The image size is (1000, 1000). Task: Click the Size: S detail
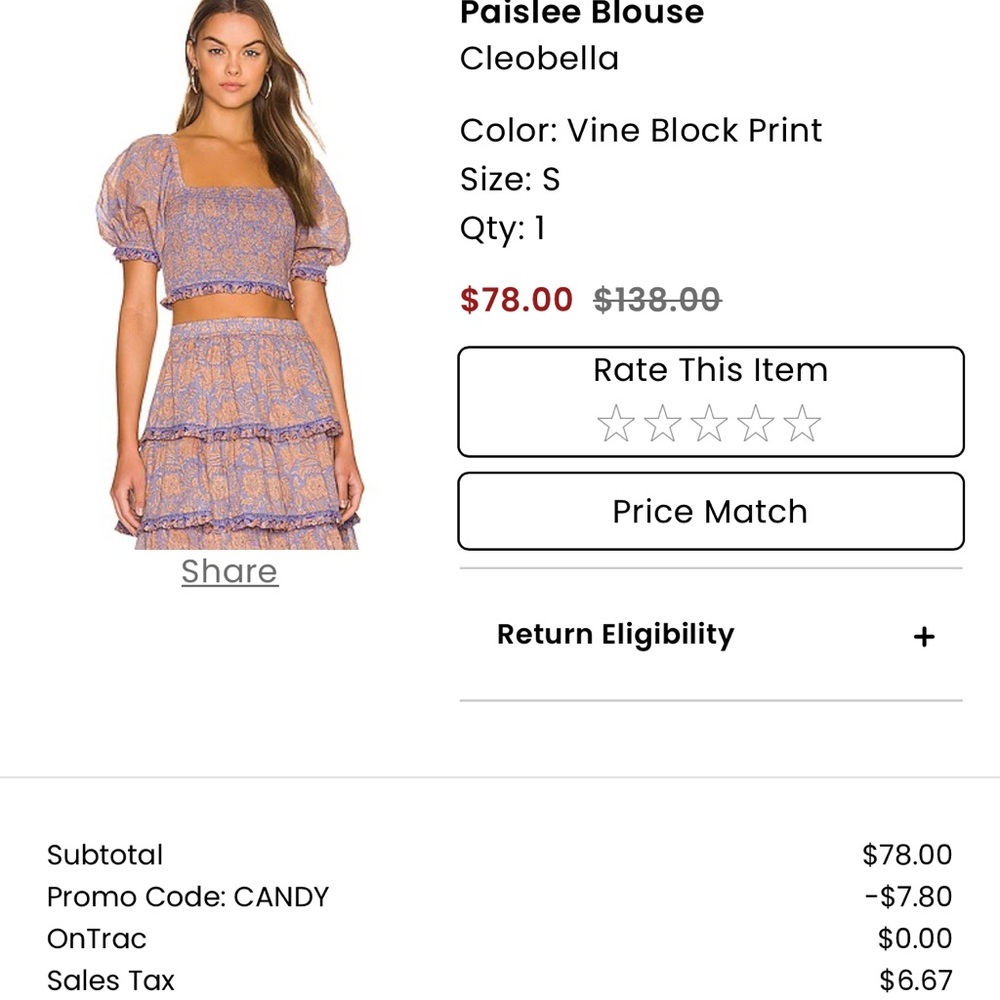click(509, 180)
